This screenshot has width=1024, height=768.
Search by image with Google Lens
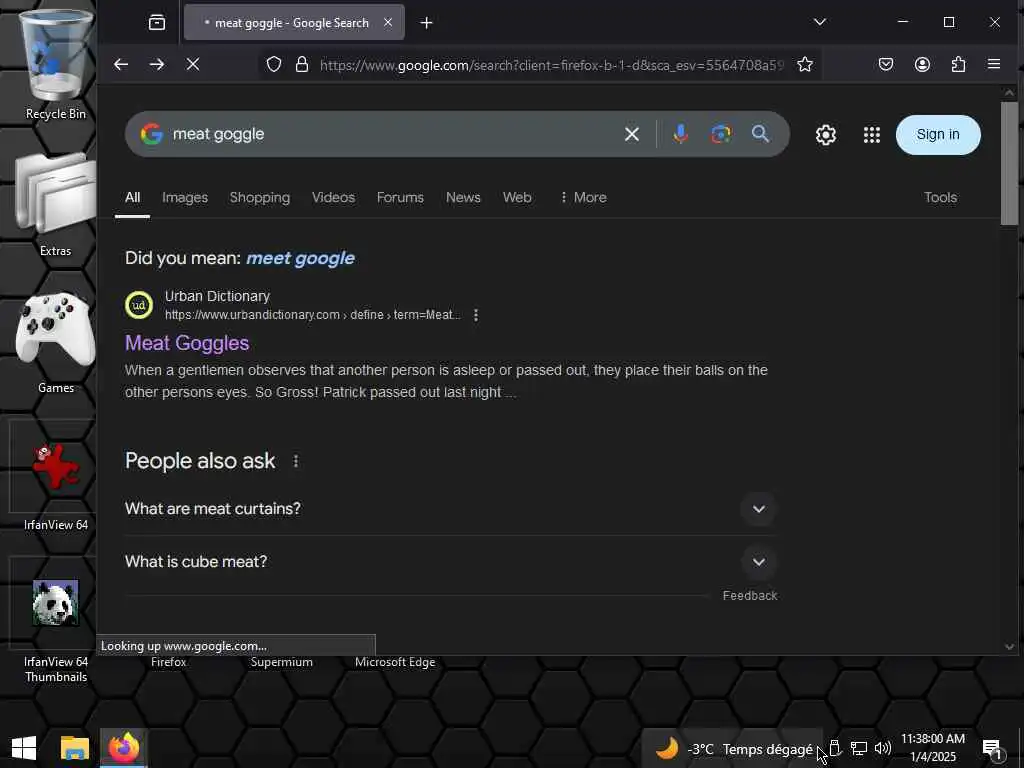point(720,134)
